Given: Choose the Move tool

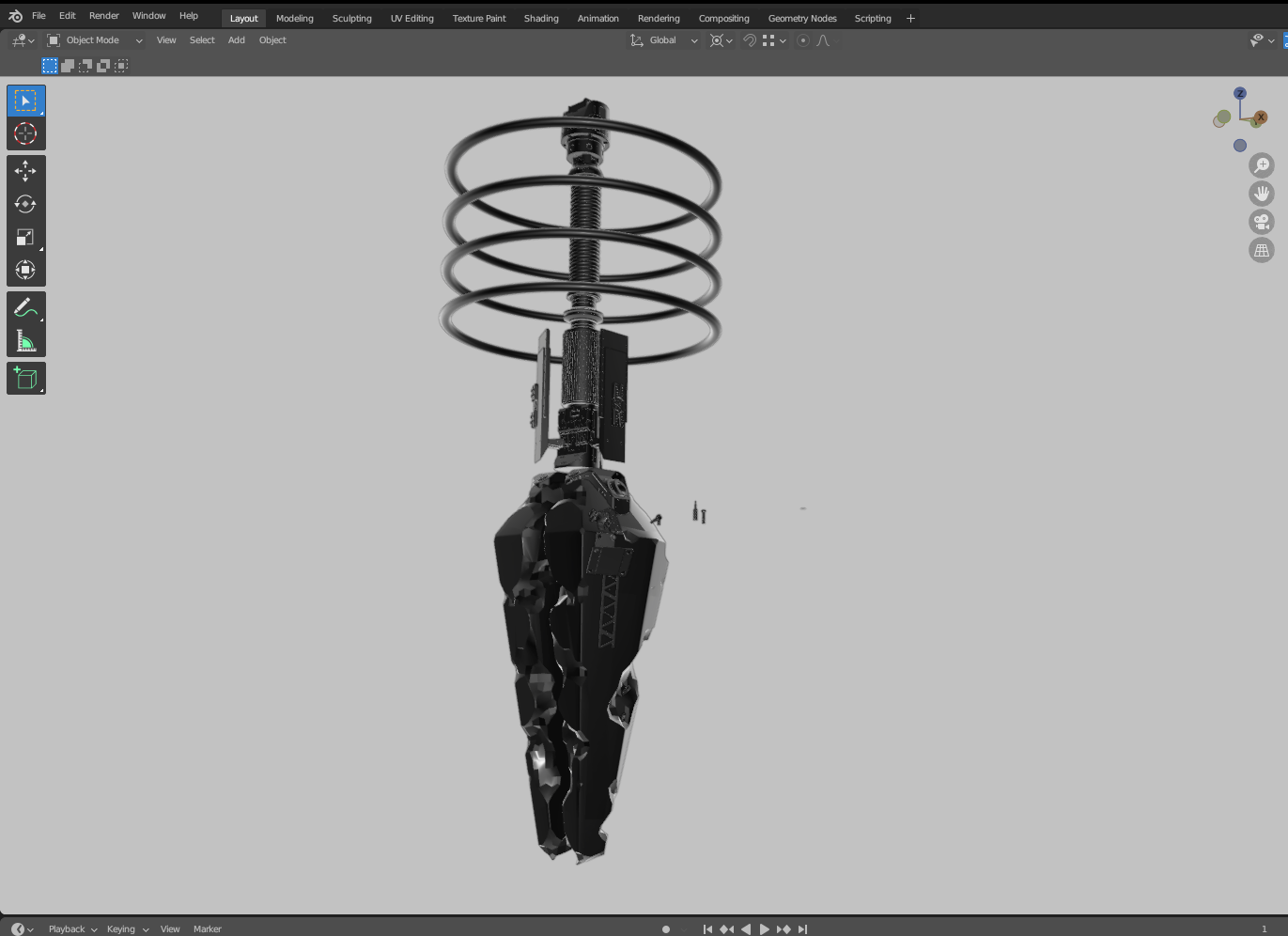Looking at the screenshot, I should pos(25,170).
